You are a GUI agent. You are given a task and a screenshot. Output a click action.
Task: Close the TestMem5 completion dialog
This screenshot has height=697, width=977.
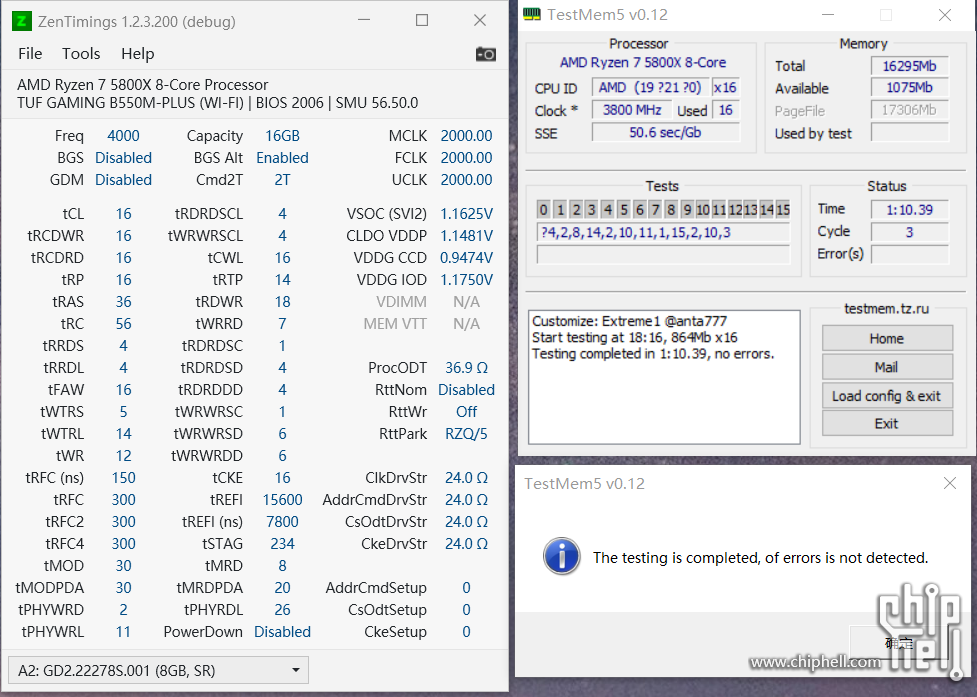pos(950,483)
